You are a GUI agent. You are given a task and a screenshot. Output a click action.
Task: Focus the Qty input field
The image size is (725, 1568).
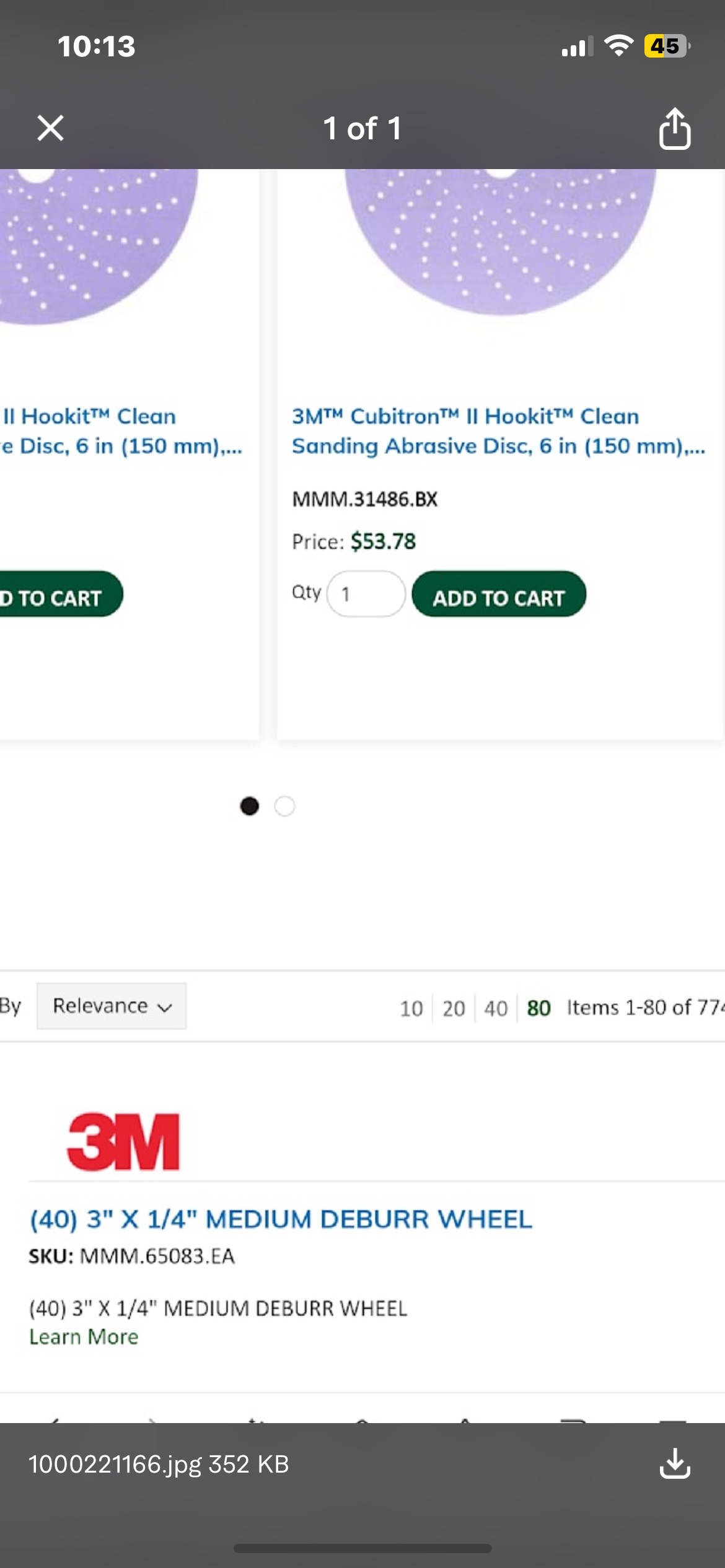tap(366, 594)
